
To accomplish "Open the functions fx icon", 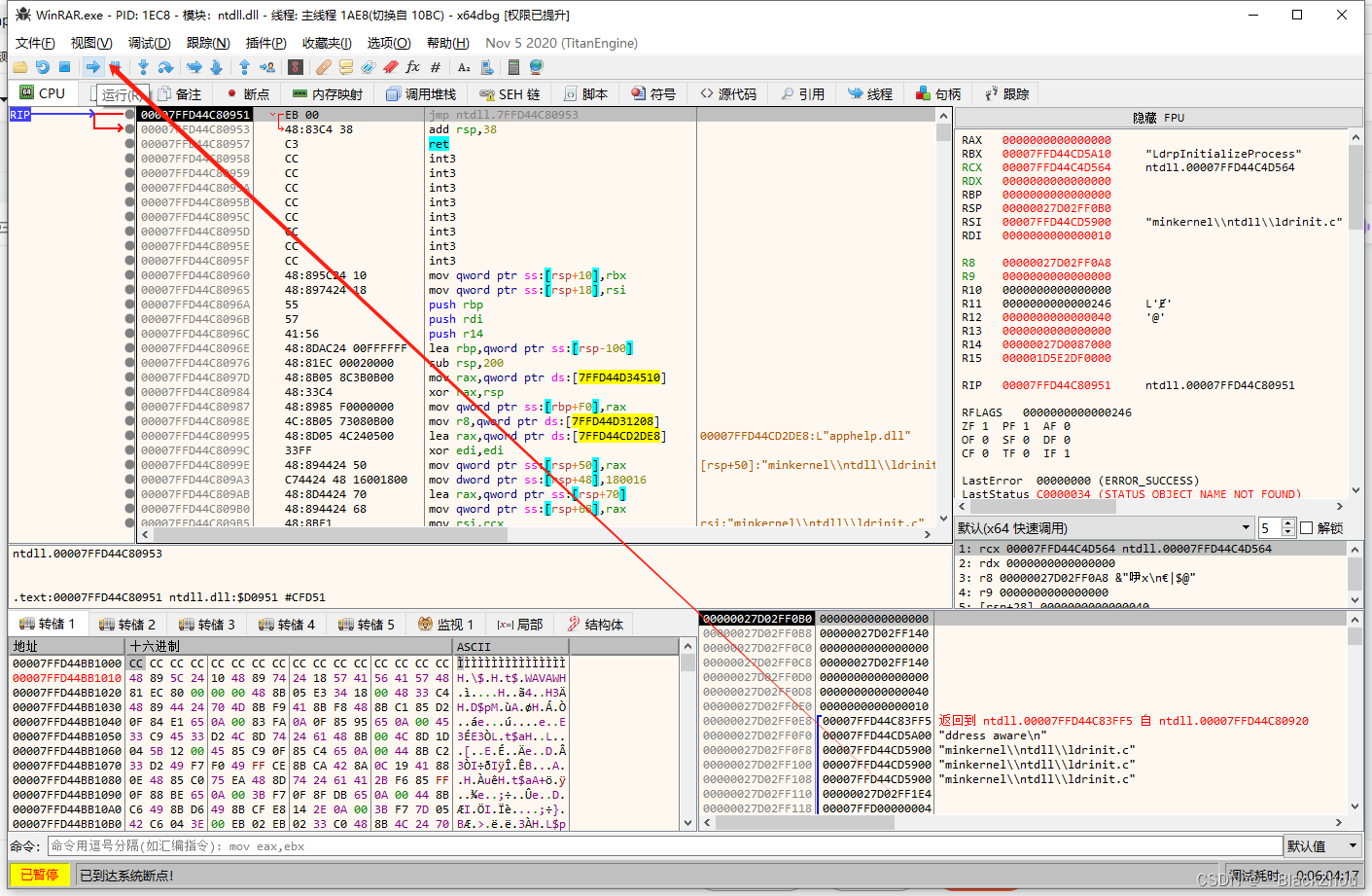I will [413, 67].
